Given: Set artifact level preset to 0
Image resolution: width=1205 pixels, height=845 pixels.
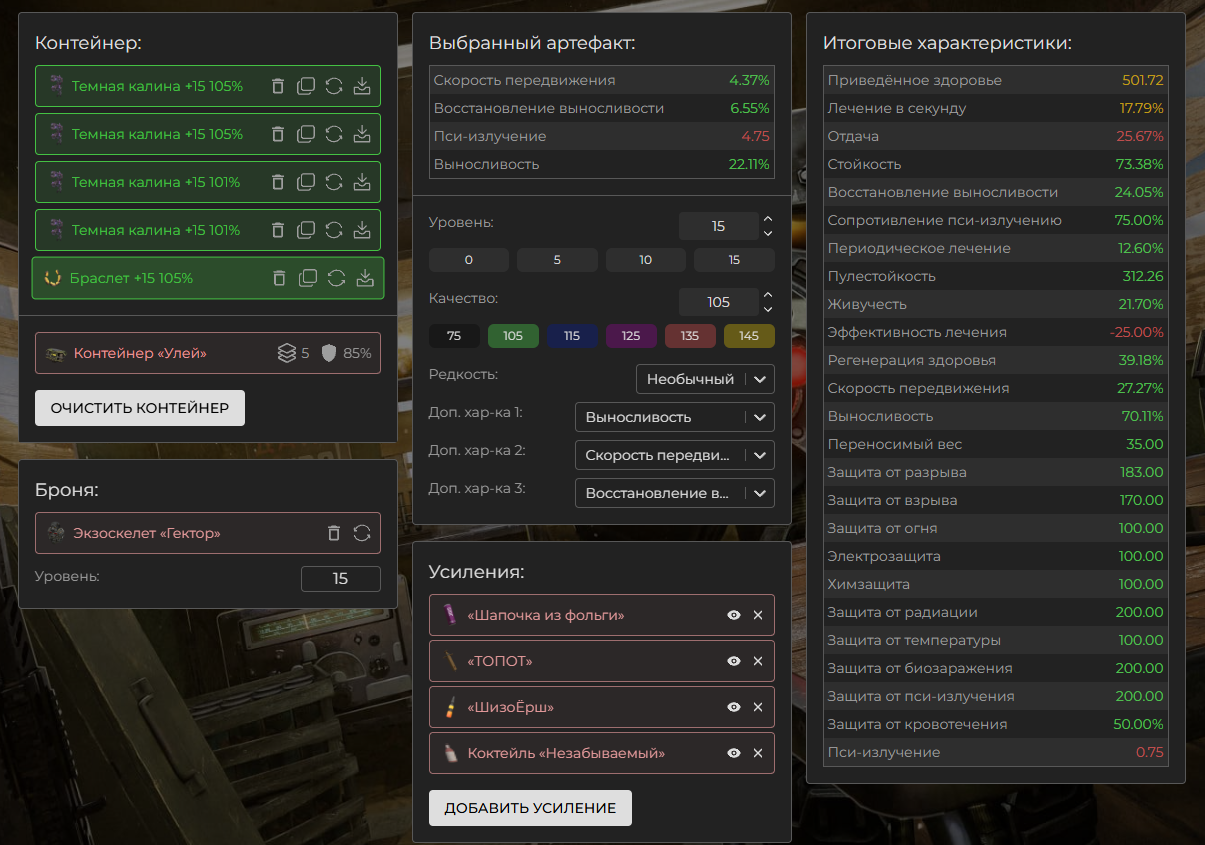Looking at the screenshot, I should coord(469,260).
